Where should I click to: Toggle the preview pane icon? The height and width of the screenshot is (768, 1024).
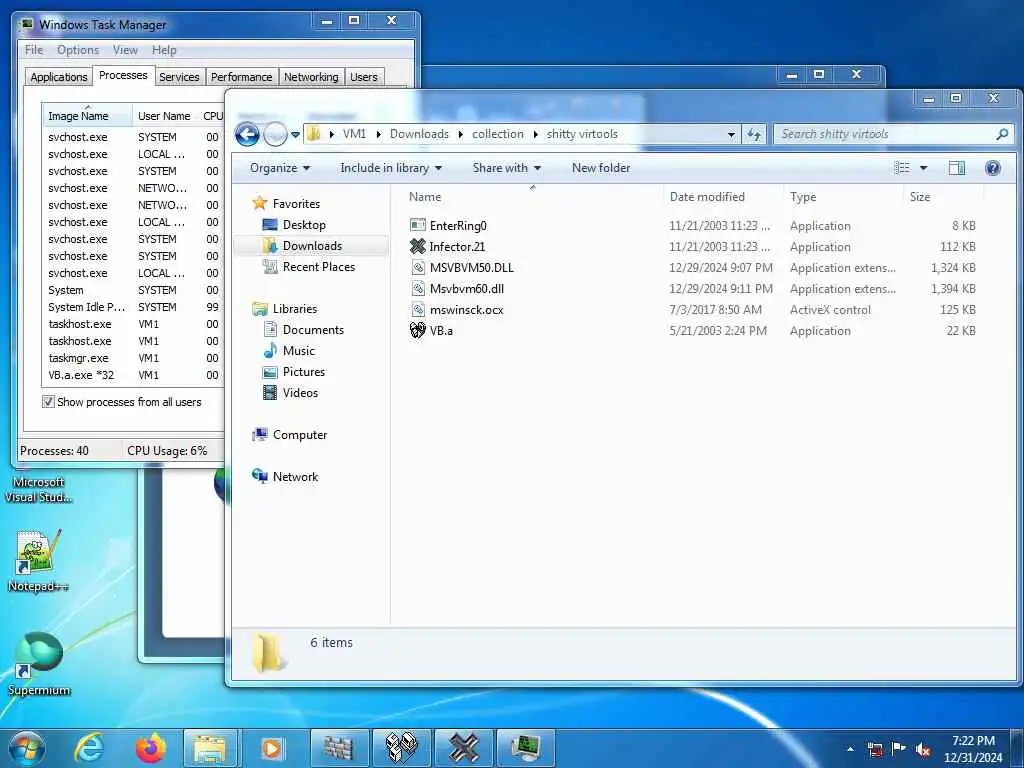(x=957, y=168)
